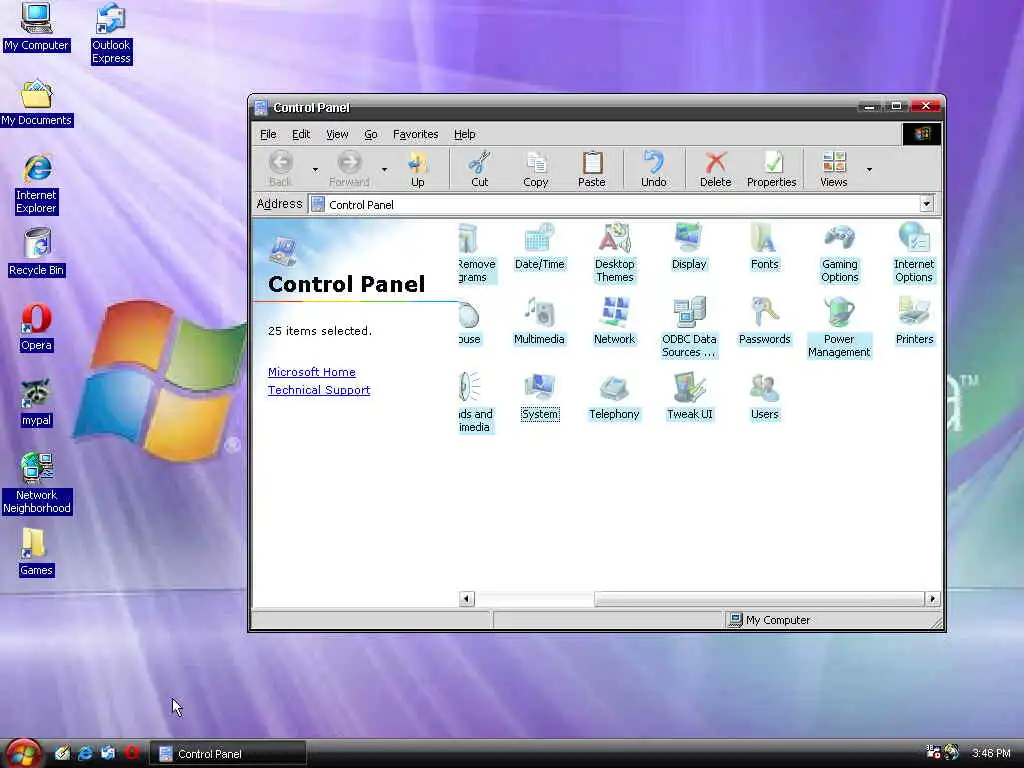
Task: Click the Windows logo throbber in menu bar
Action: [x=921, y=134]
